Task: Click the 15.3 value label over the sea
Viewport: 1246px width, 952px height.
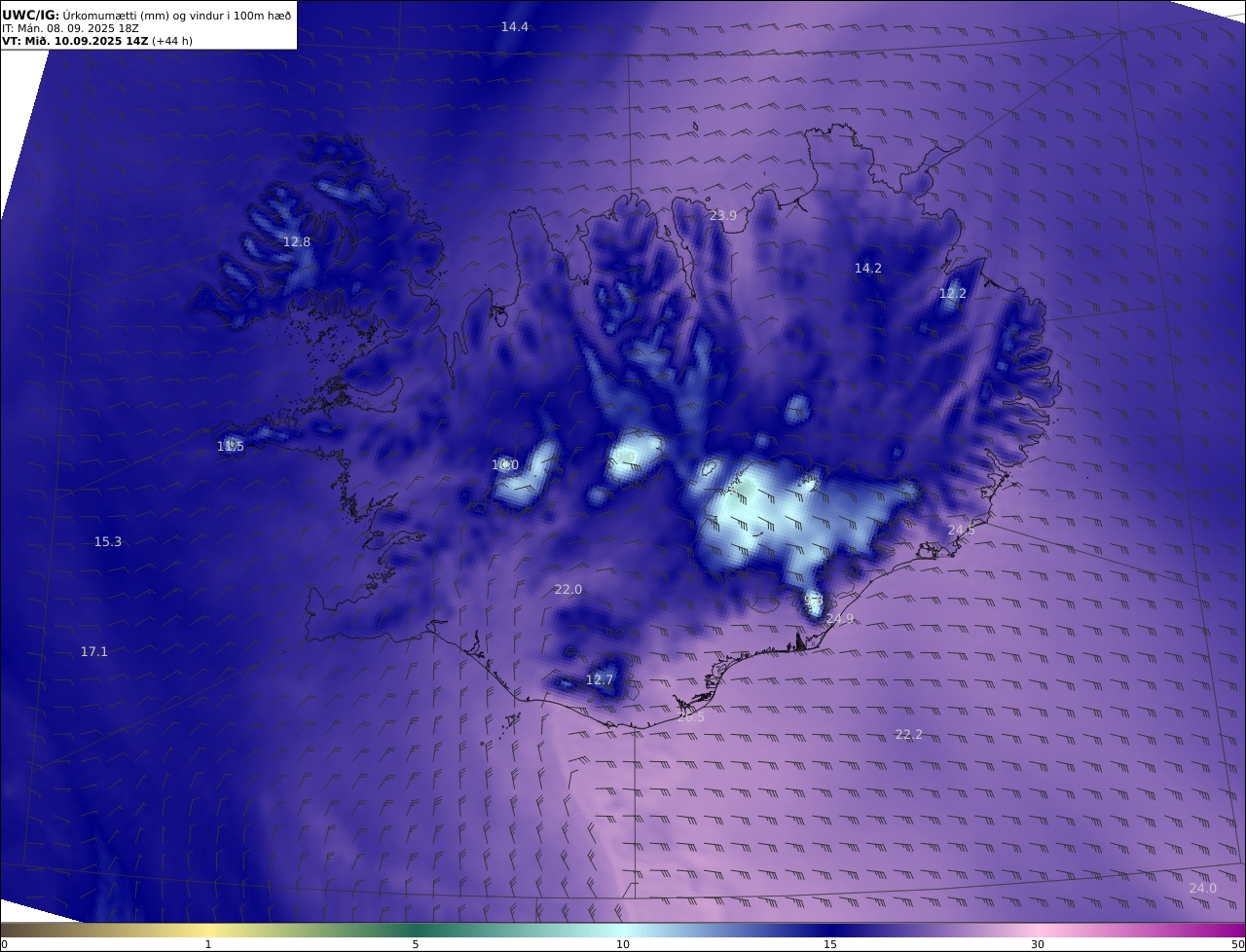Action: point(108,541)
